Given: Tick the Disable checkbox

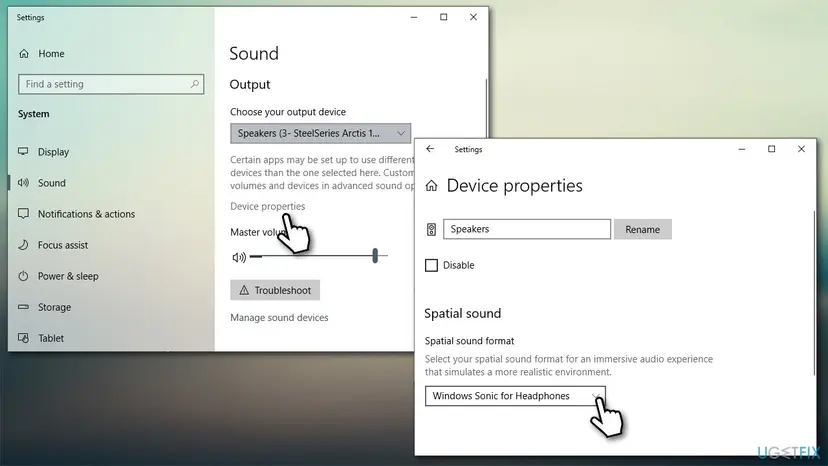Looking at the screenshot, I should tap(431, 265).
